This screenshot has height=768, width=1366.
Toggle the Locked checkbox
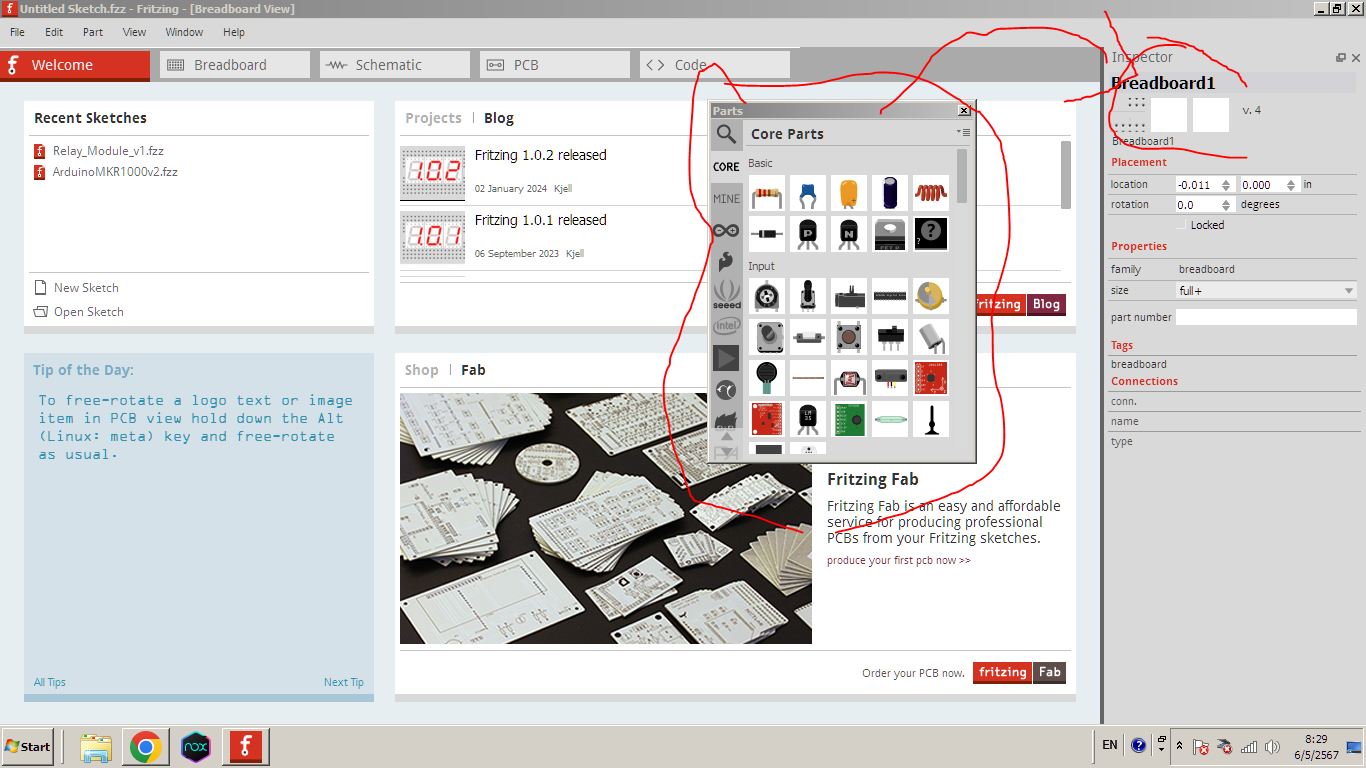[1181, 225]
